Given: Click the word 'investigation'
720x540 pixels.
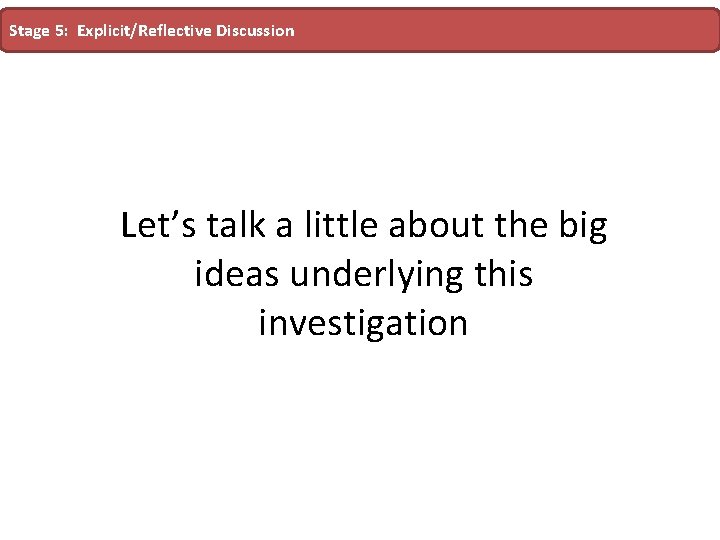Looking at the screenshot, I should click(363, 324).
